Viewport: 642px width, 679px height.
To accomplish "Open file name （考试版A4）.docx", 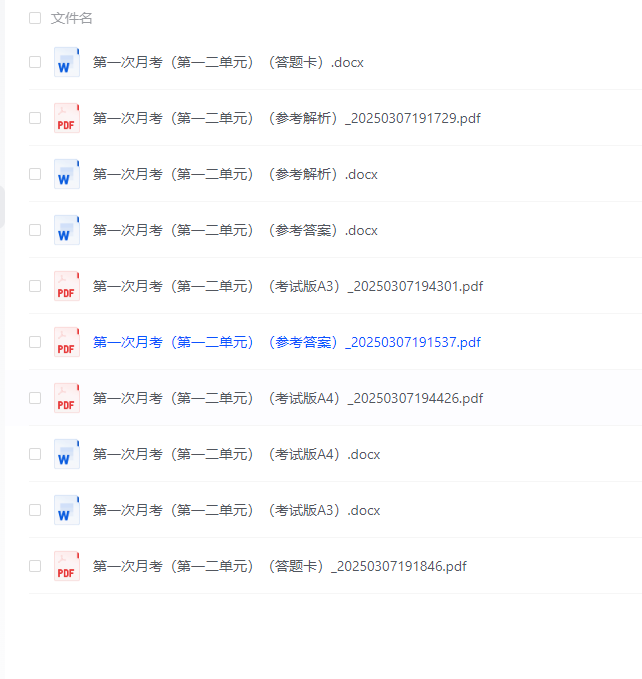I will (x=236, y=454).
